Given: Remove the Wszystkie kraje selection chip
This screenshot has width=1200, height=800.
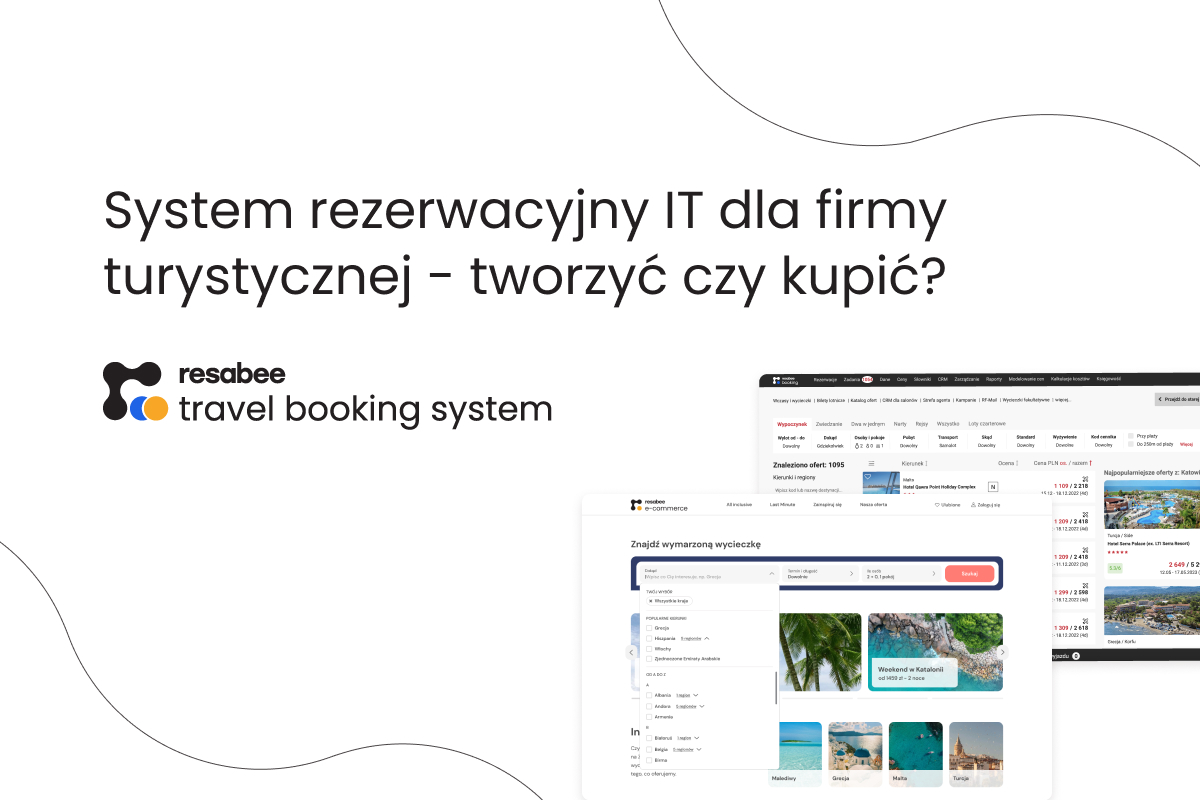Looking at the screenshot, I should click(x=651, y=601).
